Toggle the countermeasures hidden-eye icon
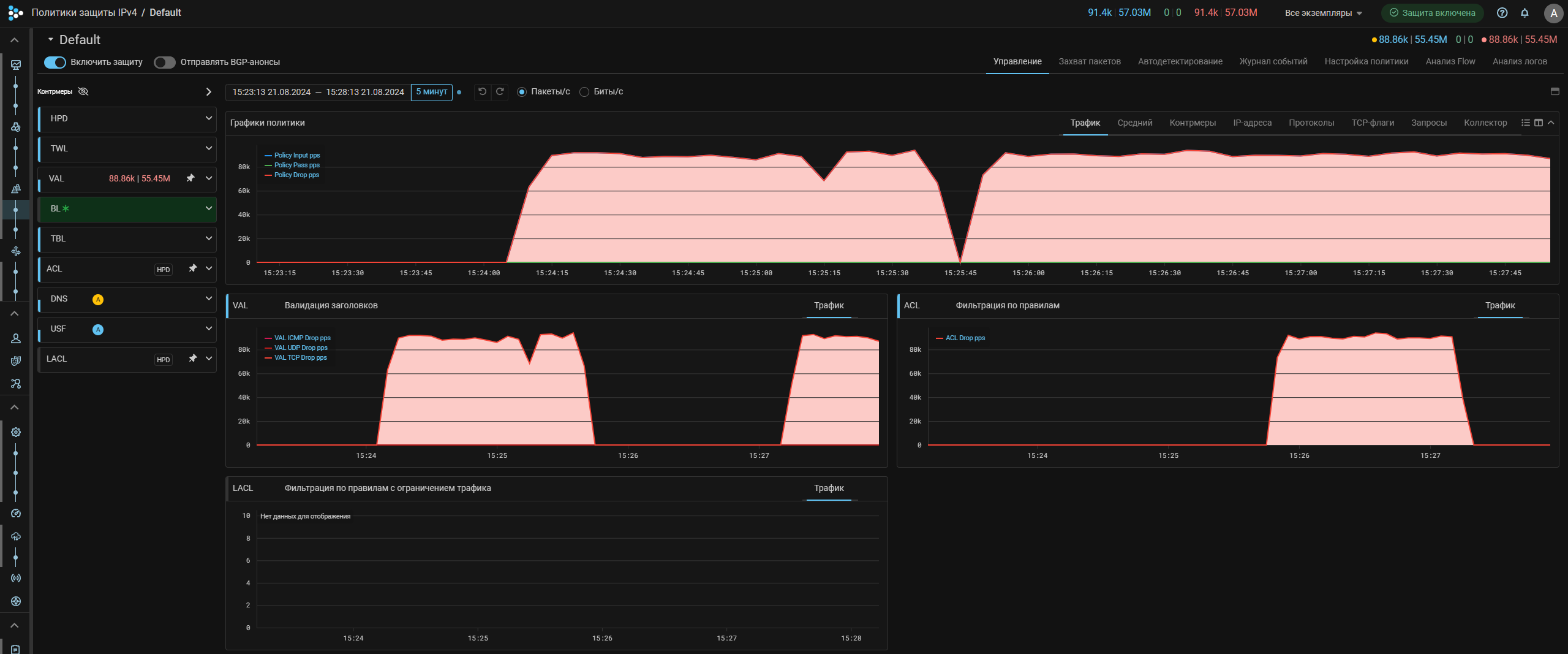 pyautogui.click(x=84, y=92)
